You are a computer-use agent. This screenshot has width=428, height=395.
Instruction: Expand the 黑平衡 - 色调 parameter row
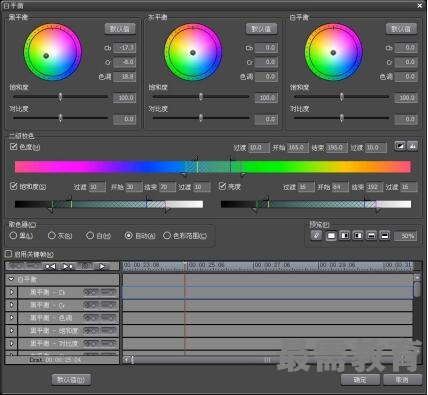[12, 317]
